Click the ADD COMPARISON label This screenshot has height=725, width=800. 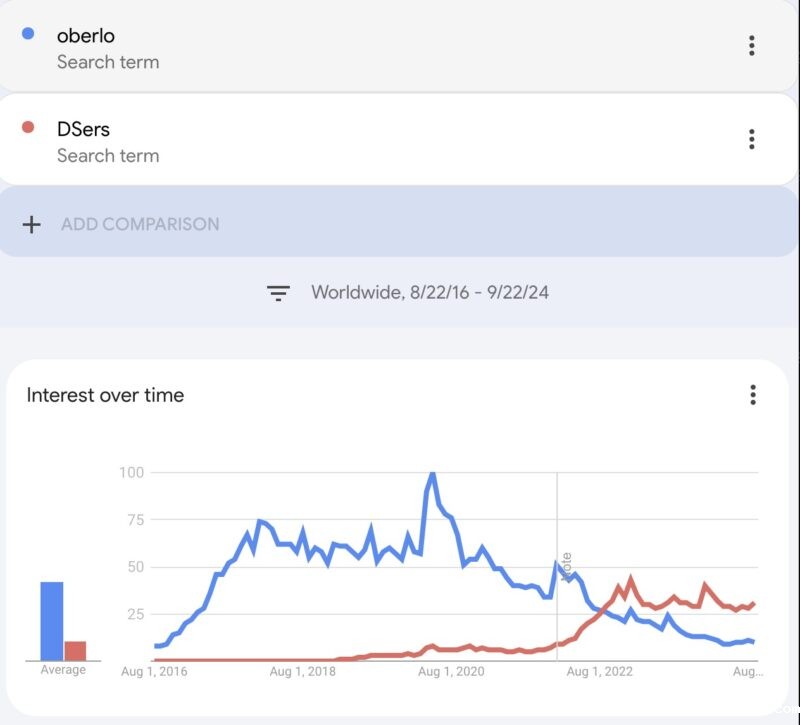(140, 224)
